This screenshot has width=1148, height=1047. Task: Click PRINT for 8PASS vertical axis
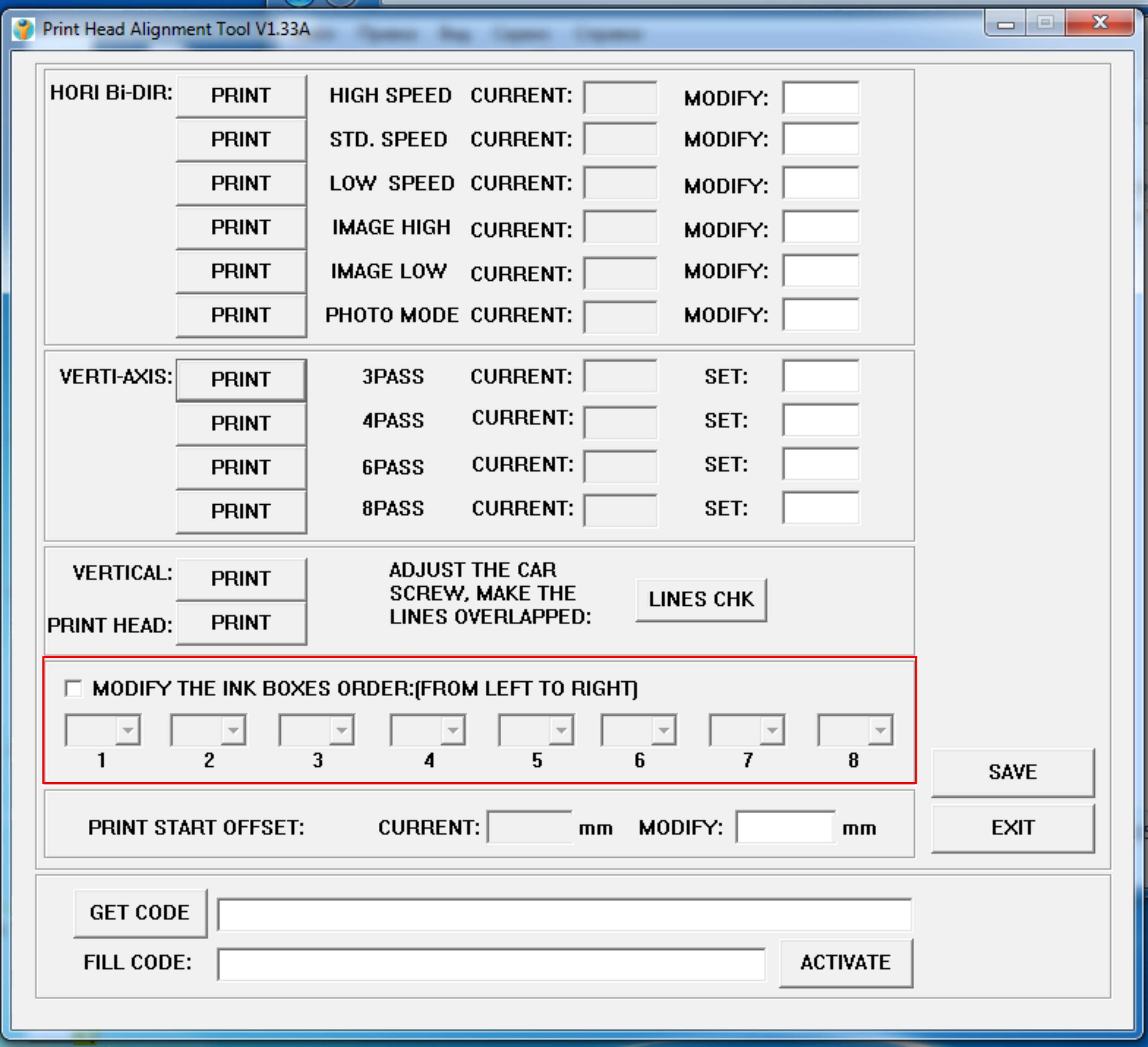click(x=241, y=511)
